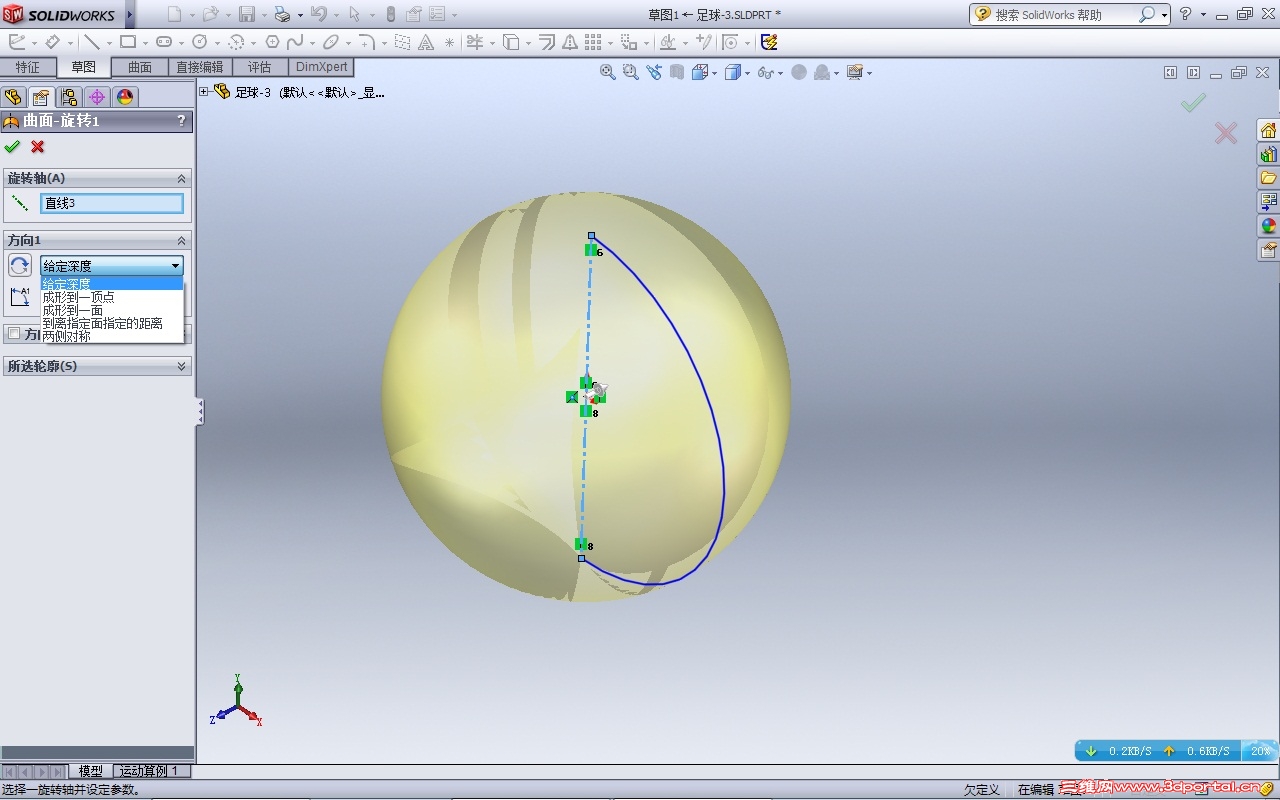
Task: Click the PropertyManager help question mark
Action: point(181,120)
